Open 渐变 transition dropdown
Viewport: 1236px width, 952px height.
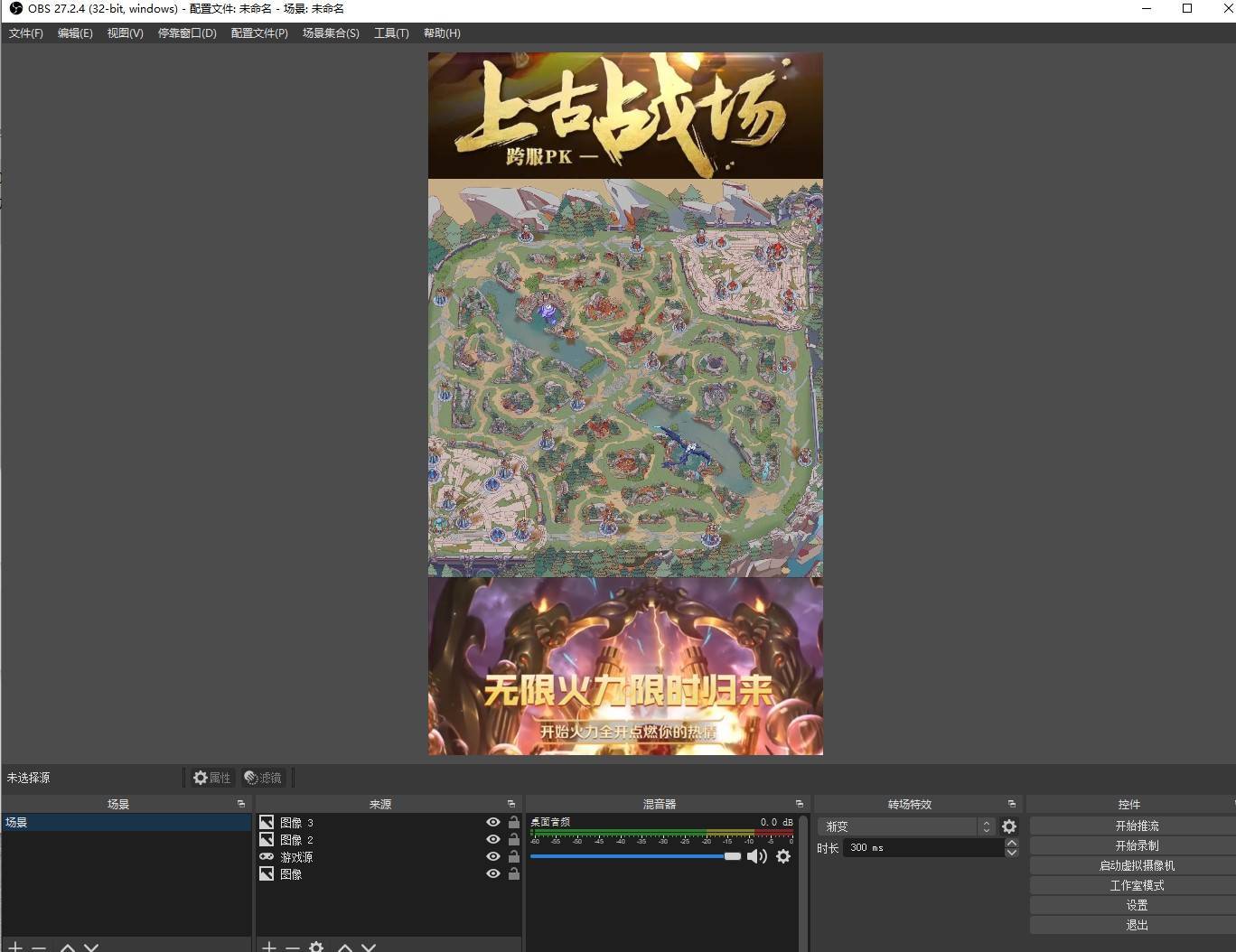pos(906,826)
